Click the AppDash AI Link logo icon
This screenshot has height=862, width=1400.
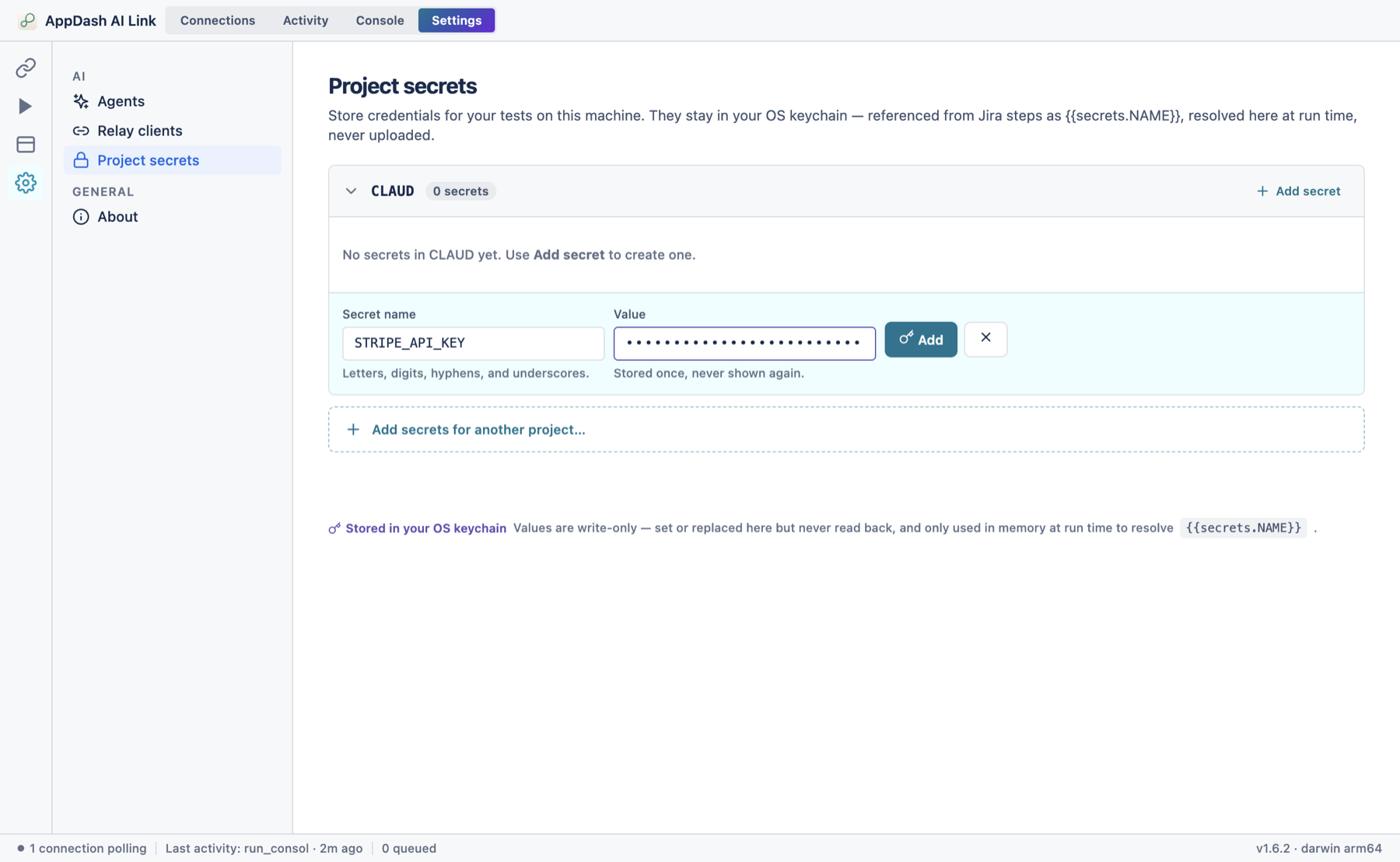(27, 20)
